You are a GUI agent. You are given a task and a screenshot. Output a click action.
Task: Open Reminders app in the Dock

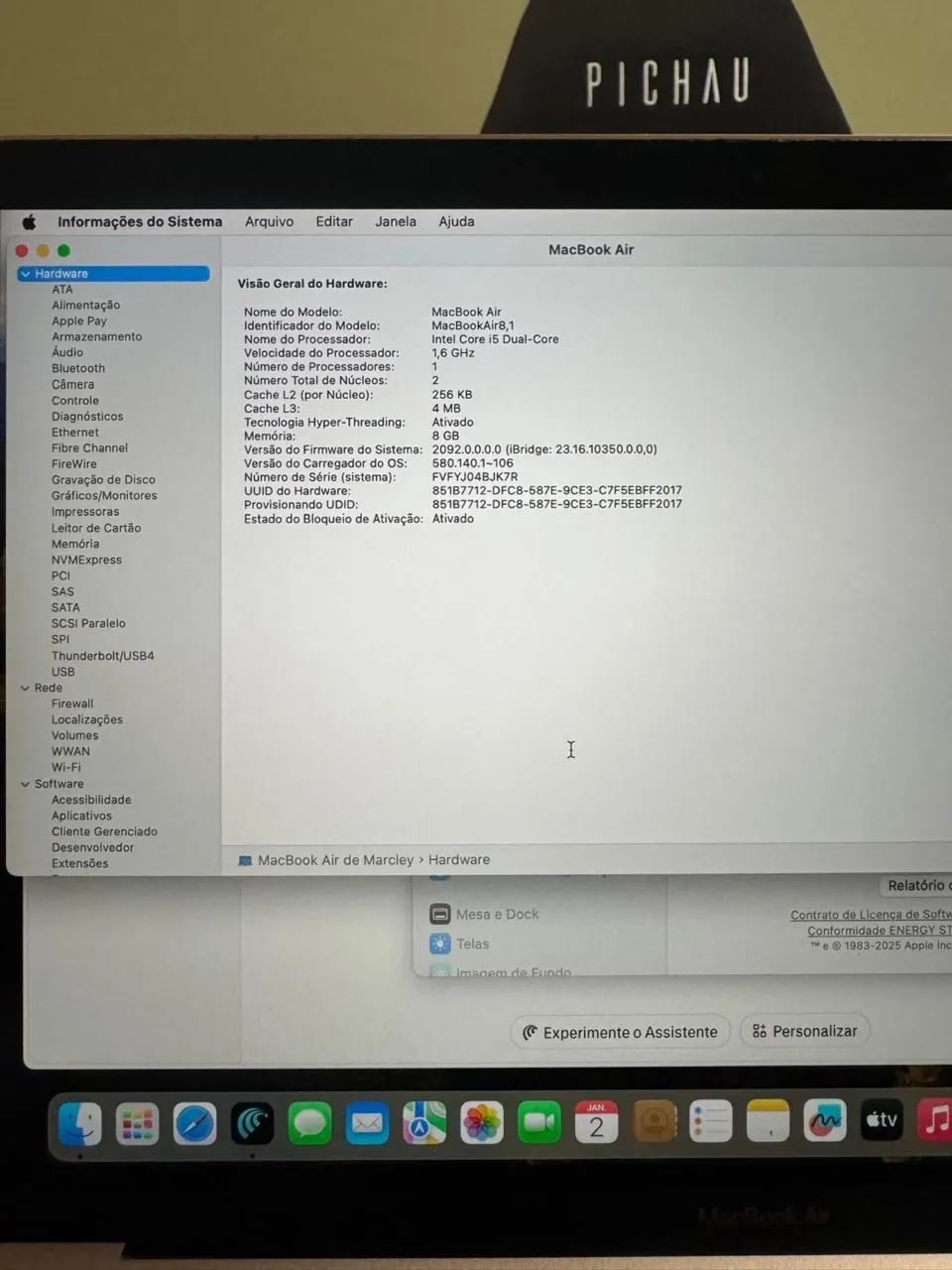click(x=711, y=1121)
